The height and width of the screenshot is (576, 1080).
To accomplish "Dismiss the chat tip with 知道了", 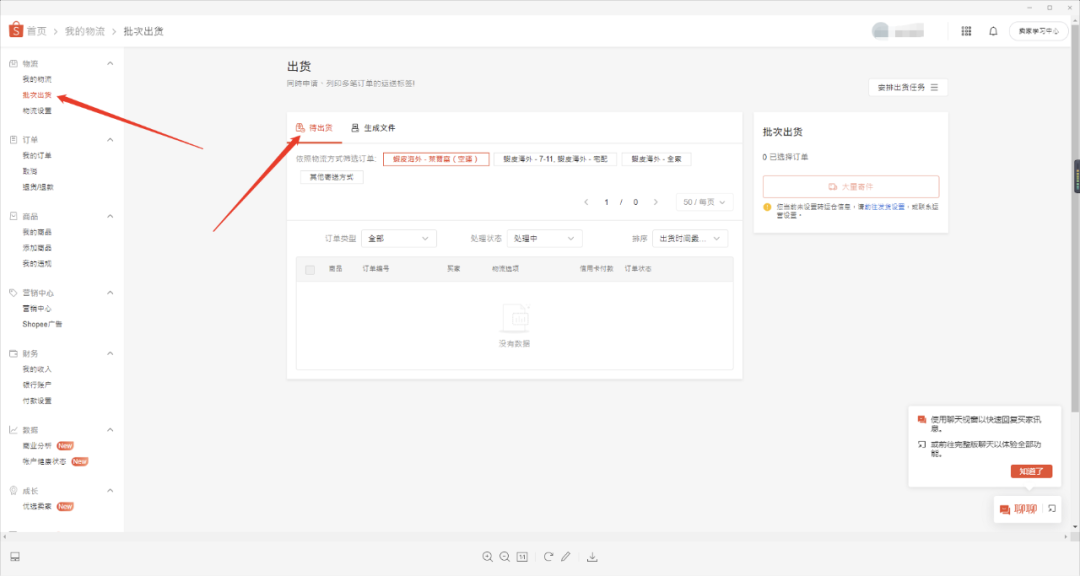I will pyautogui.click(x=1031, y=471).
